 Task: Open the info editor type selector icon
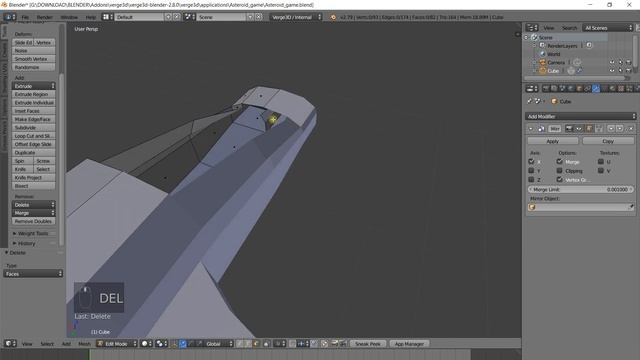9,17
